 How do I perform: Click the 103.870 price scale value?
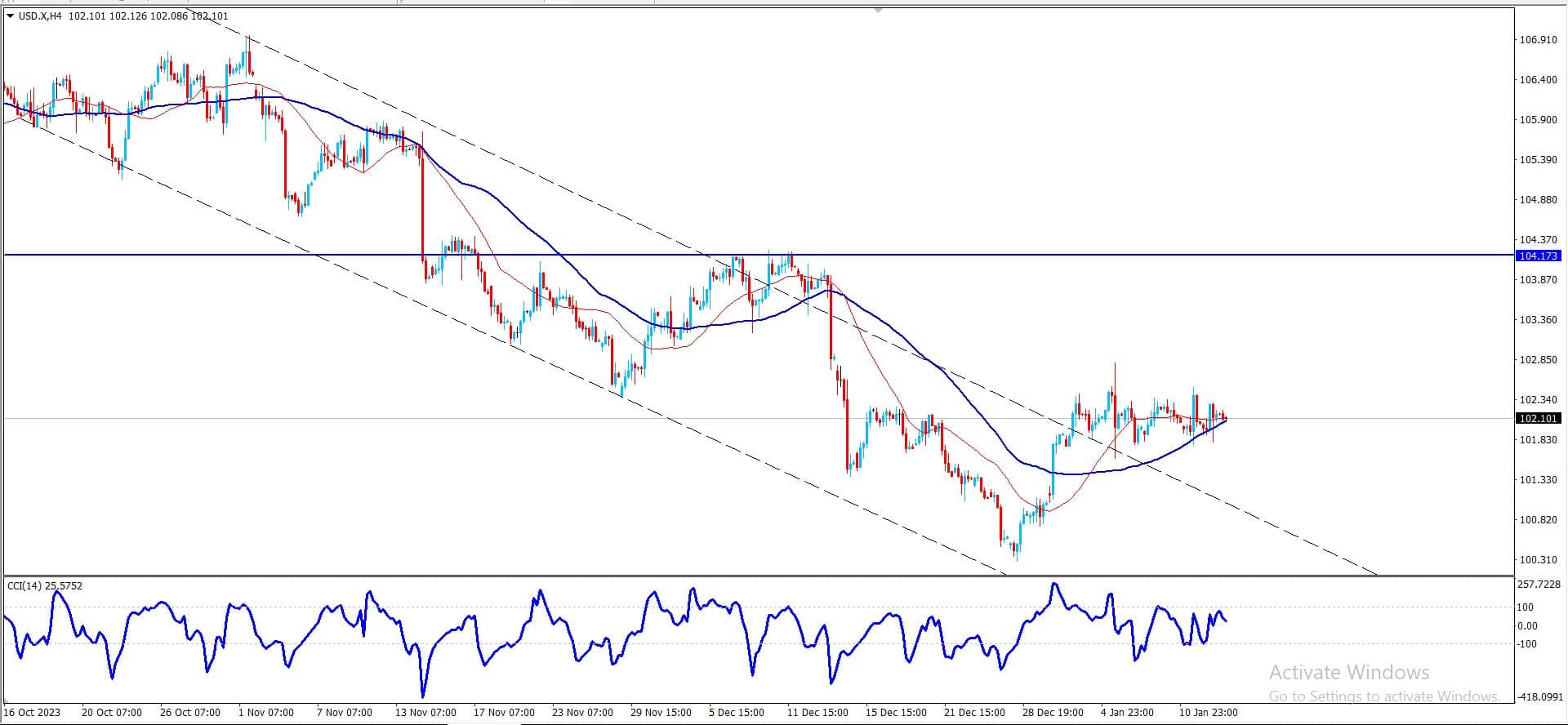click(x=1538, y=279)
